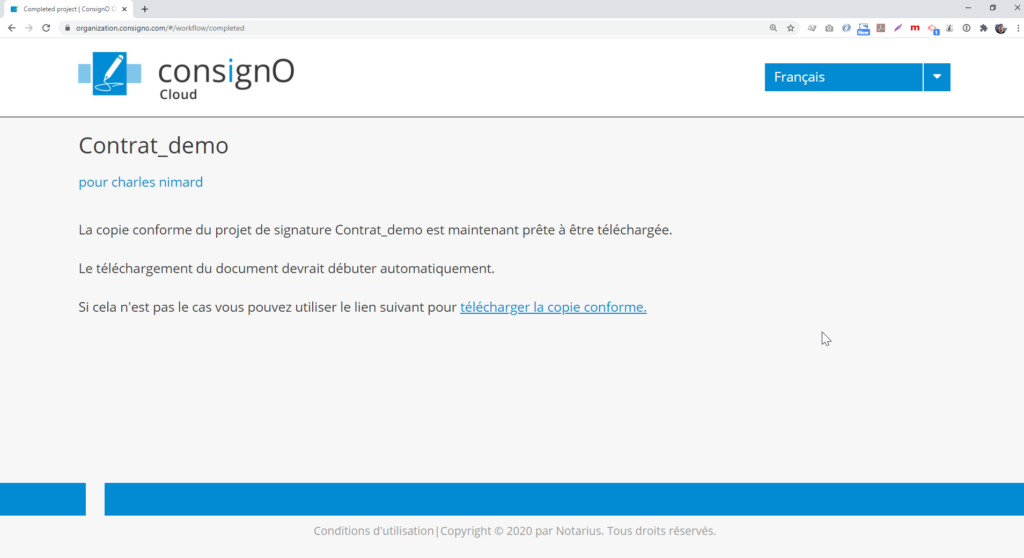1024x558 pixels.
Task: Open a new browser tab
Action: 145,9
